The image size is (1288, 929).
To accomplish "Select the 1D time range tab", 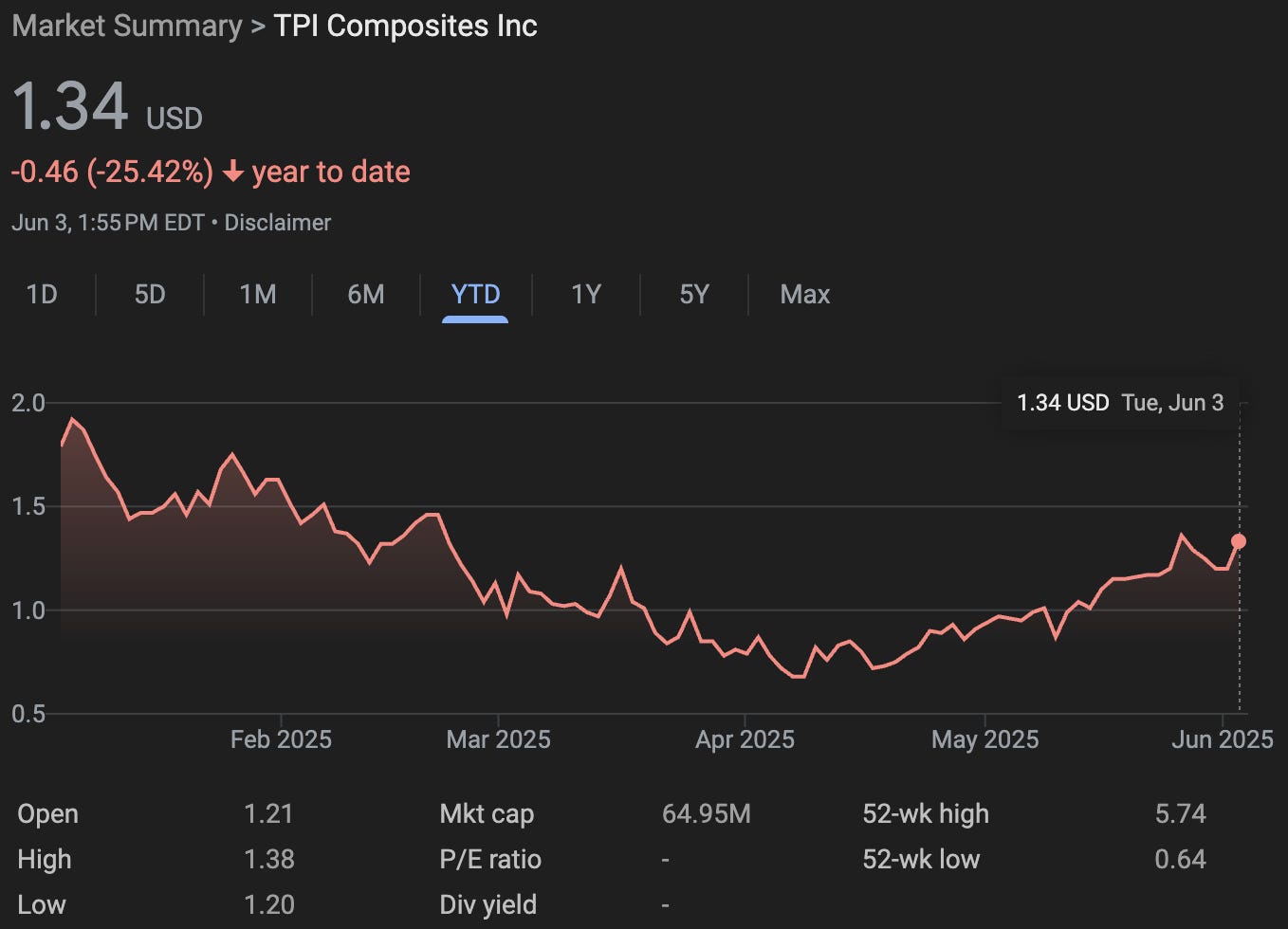I will (42, 294).
